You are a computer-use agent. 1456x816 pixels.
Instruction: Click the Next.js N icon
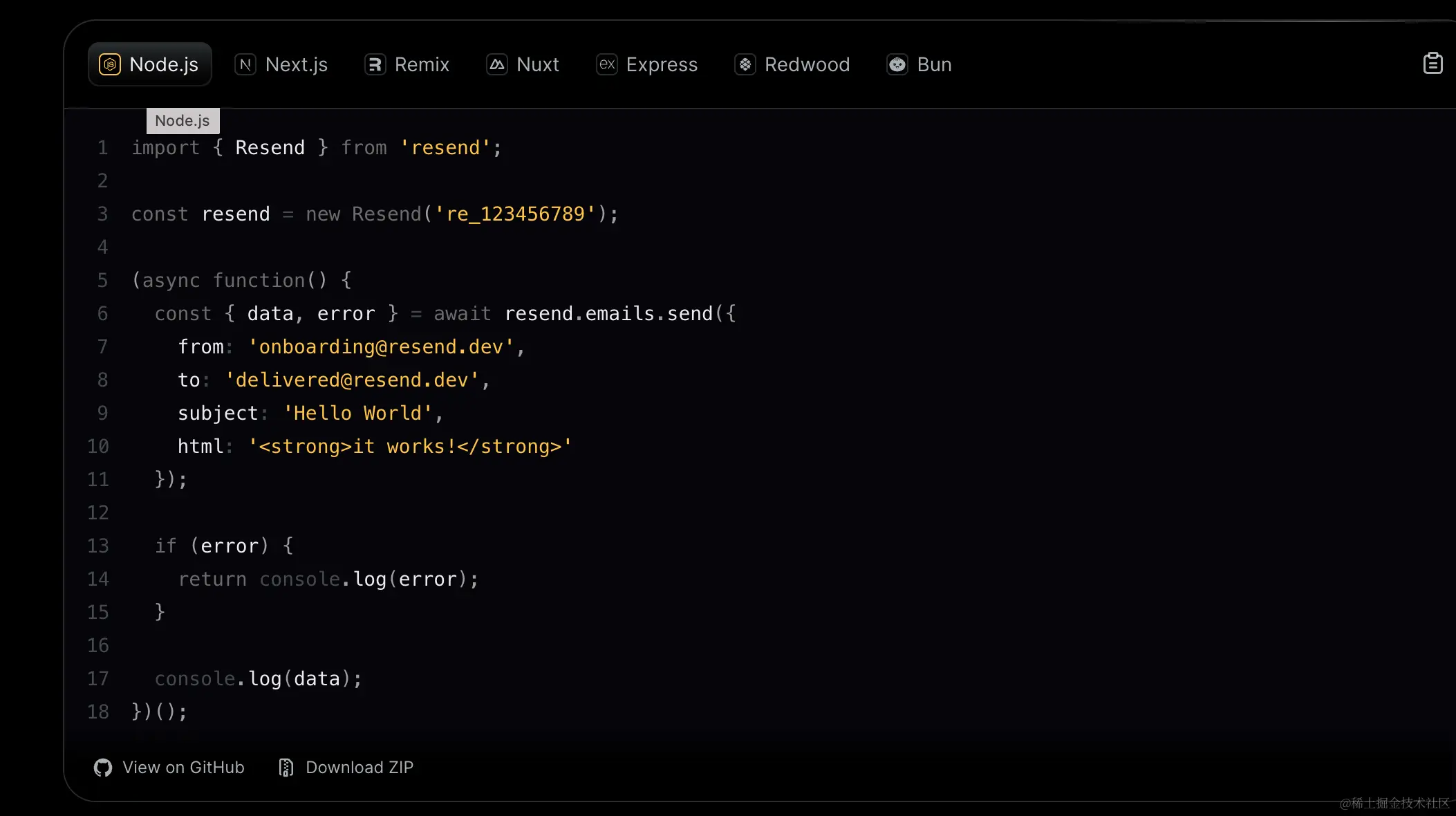click(x=245, y=64)
